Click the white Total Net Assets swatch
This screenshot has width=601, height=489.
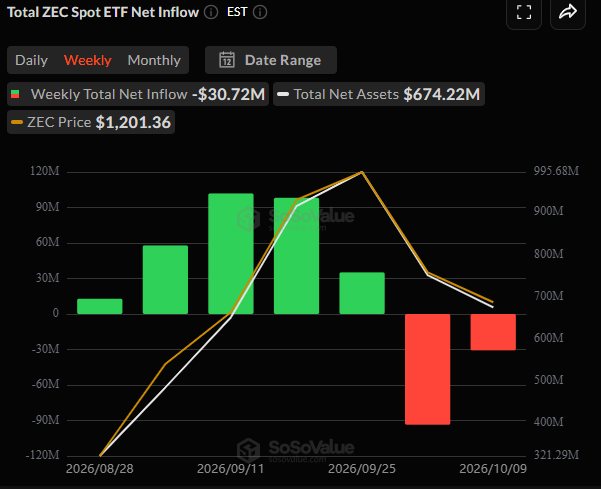click(283, 94)
